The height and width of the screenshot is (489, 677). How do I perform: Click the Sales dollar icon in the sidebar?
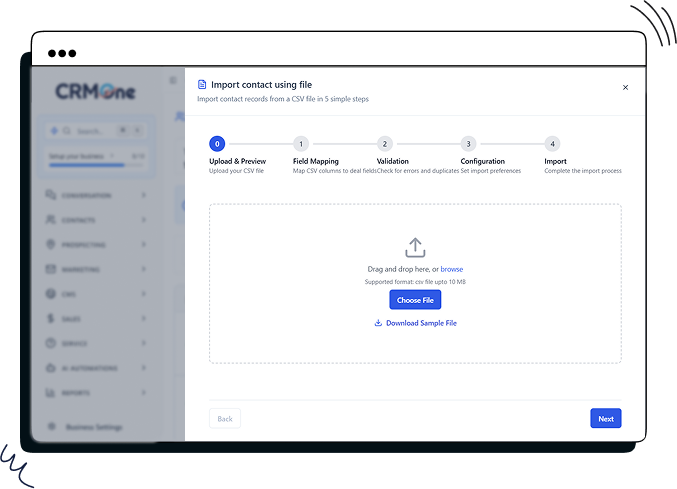point(51,318)
